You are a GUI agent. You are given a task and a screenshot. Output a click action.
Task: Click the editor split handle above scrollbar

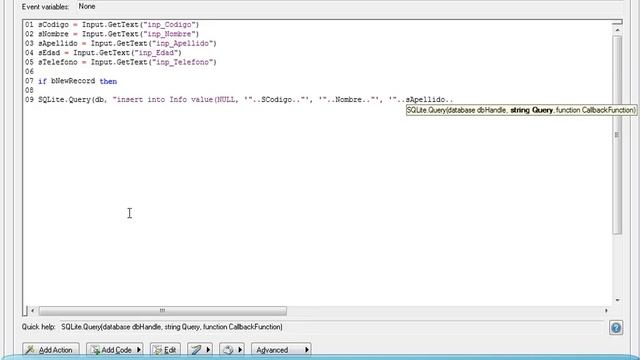pos(617,22)
